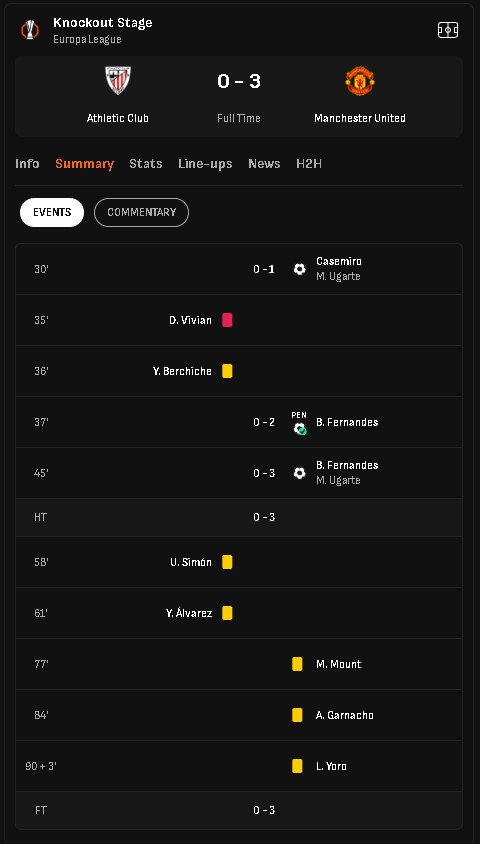The width and height of the screenshot is (480, 844).
Task: Go to the News tab
Action: pyautogui.click(x=264, y=164)
